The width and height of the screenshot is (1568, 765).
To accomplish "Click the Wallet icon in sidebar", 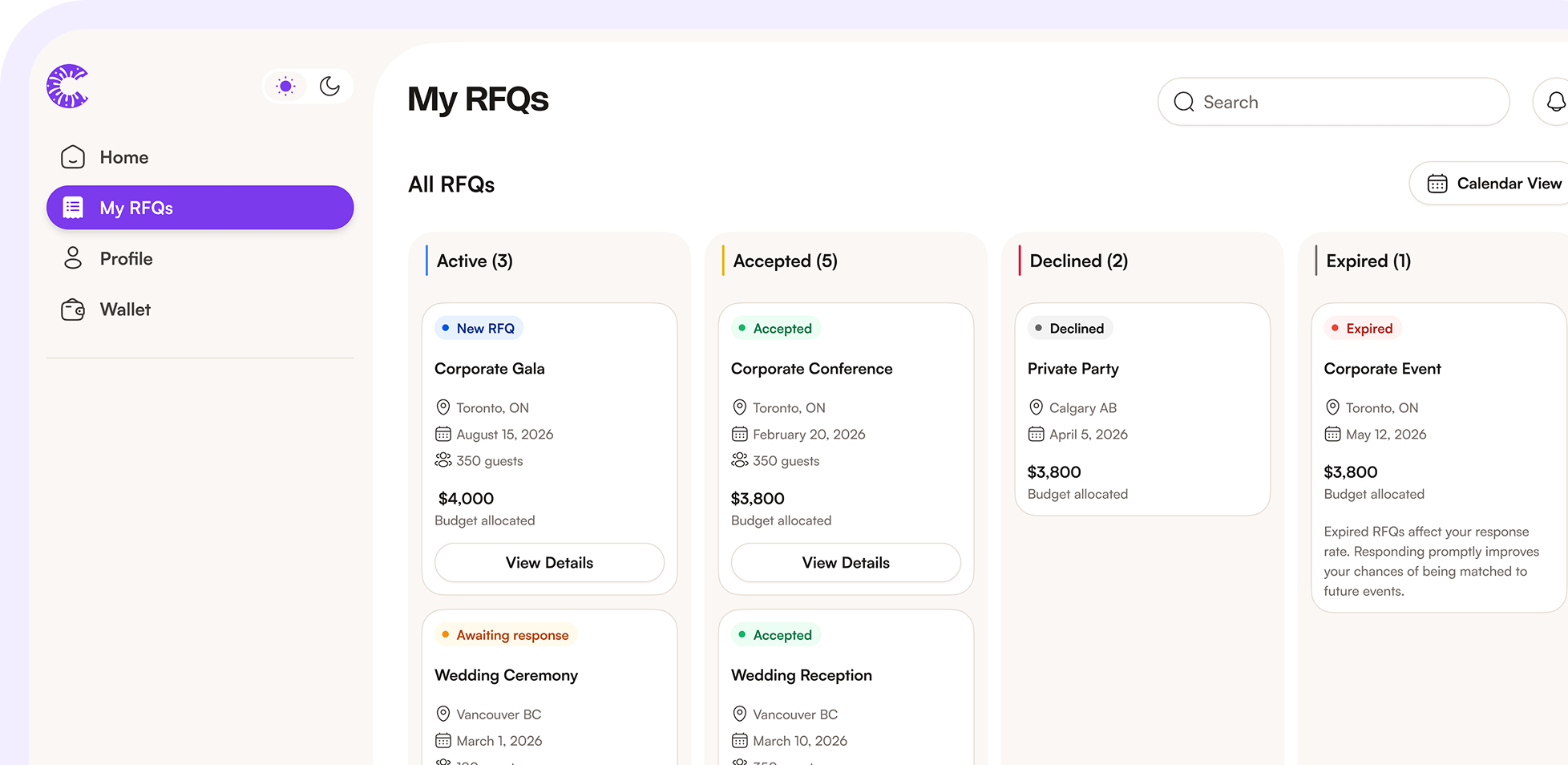I will point(73,310).
